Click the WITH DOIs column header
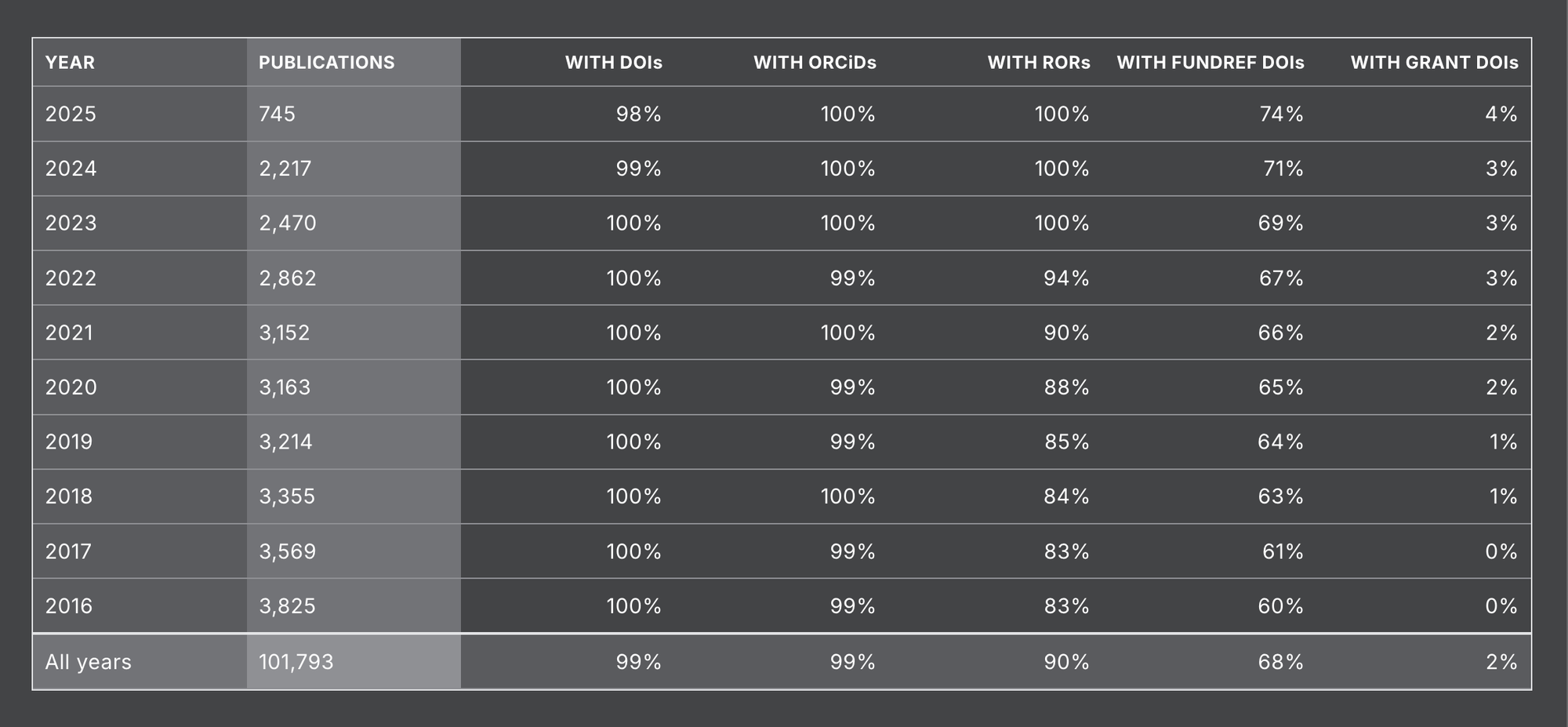1568x727 pixels. [x=613, y=63]
